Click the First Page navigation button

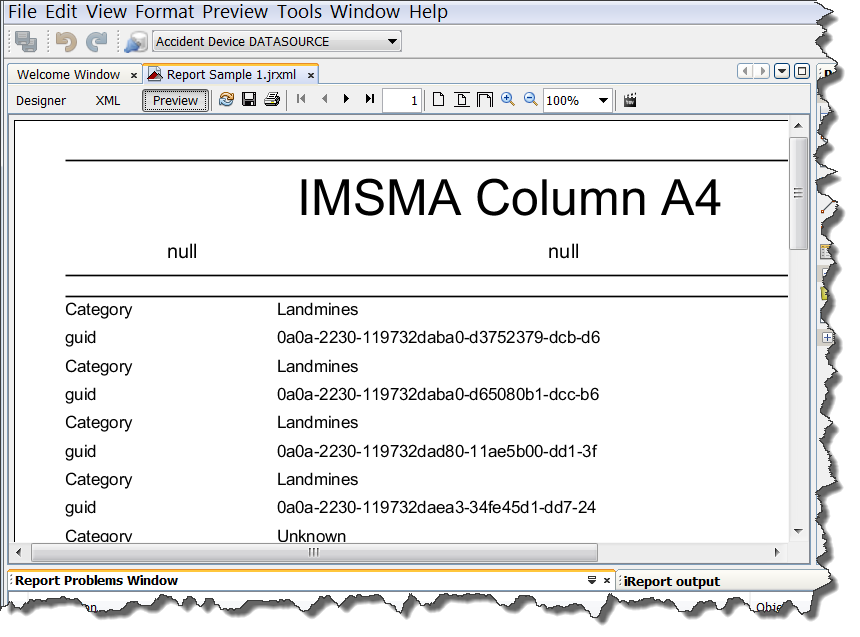301,99
